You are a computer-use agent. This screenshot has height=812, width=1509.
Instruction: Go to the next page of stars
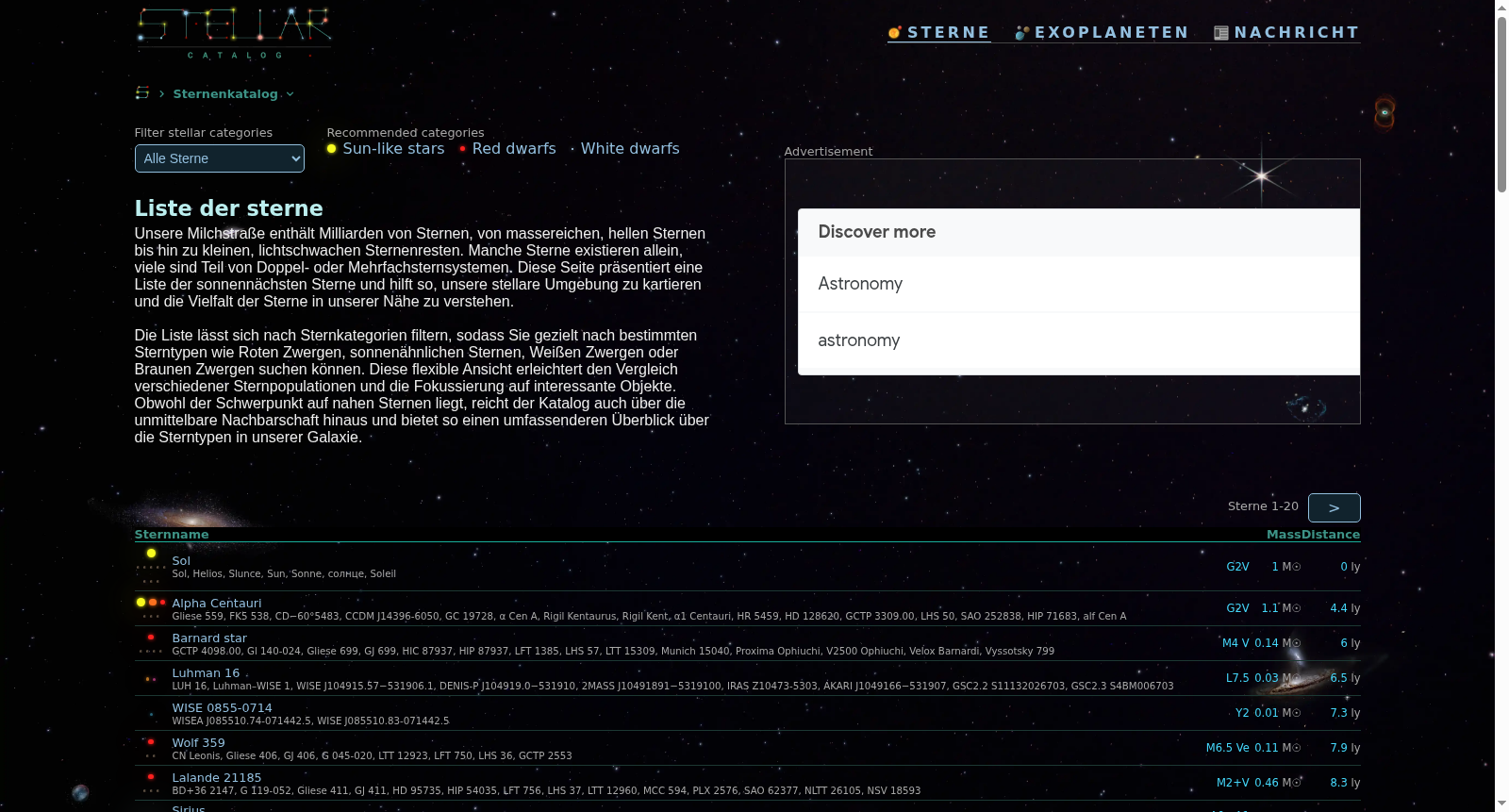coord(1335,507)
